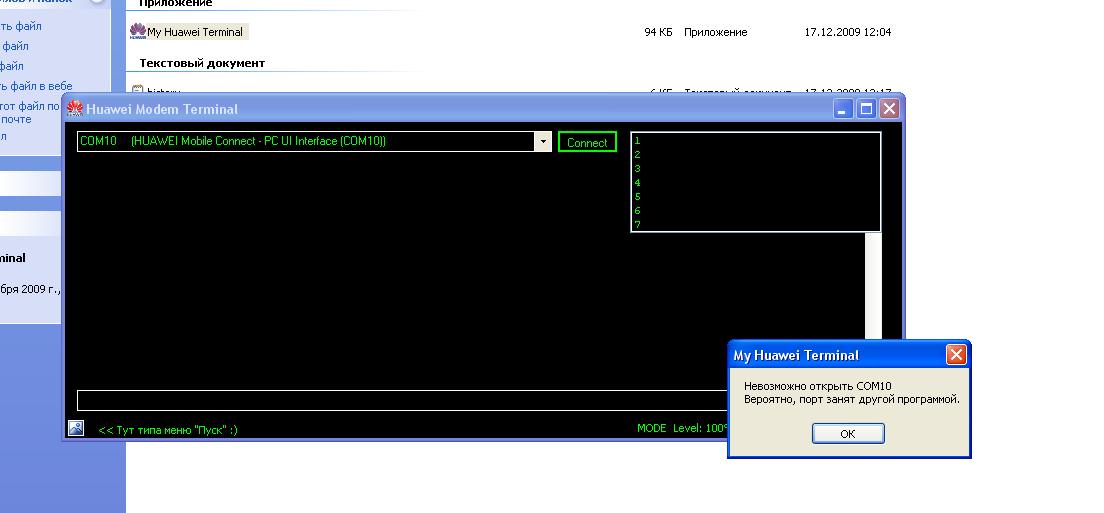Viewport: 1104px width, 513px height.
Task: Open the COM port dropdown arrow
Action: point(543,142)
